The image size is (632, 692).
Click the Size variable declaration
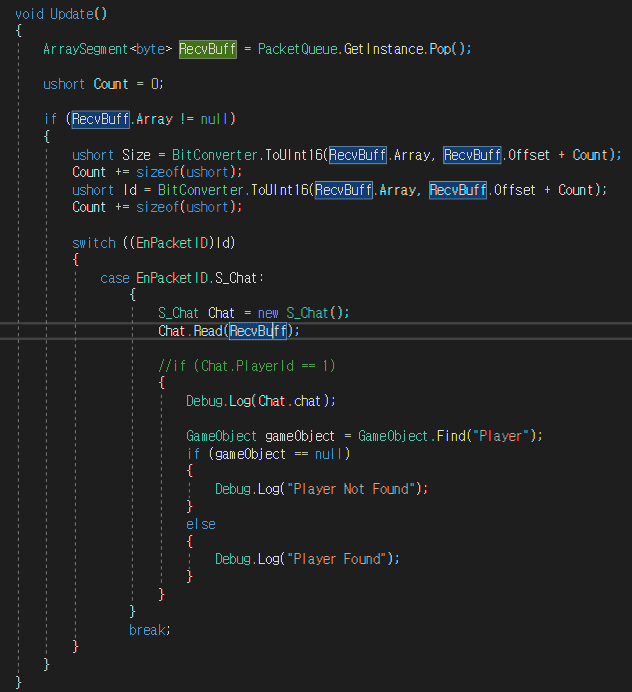coord(136,155)
